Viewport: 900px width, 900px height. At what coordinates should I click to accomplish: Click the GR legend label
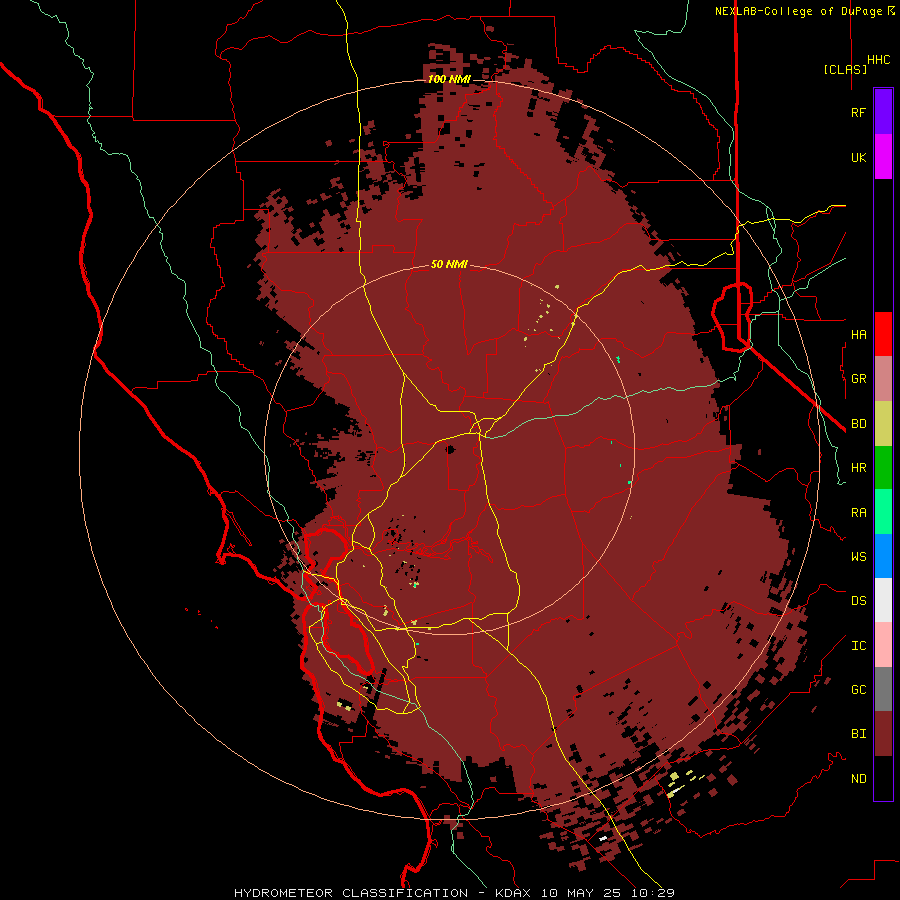pyautogui.click(x=858, y=379)
